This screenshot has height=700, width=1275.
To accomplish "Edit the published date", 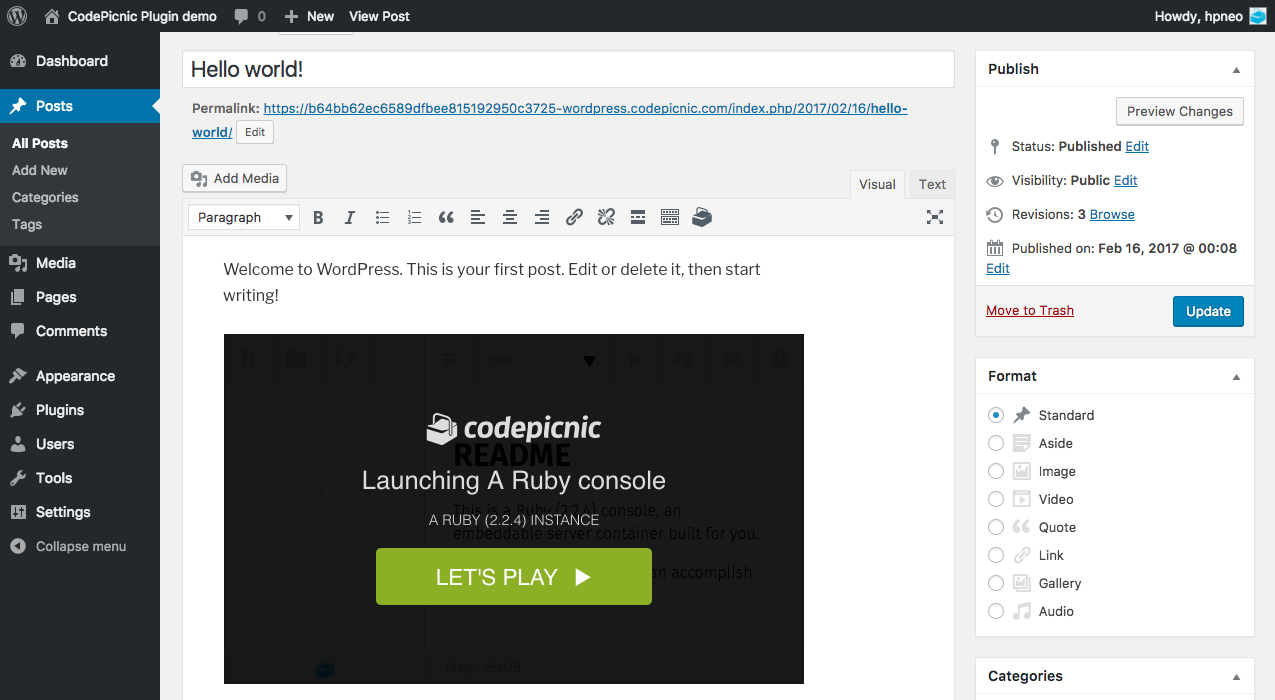I will pyautogui.click(x=998, y=268).
